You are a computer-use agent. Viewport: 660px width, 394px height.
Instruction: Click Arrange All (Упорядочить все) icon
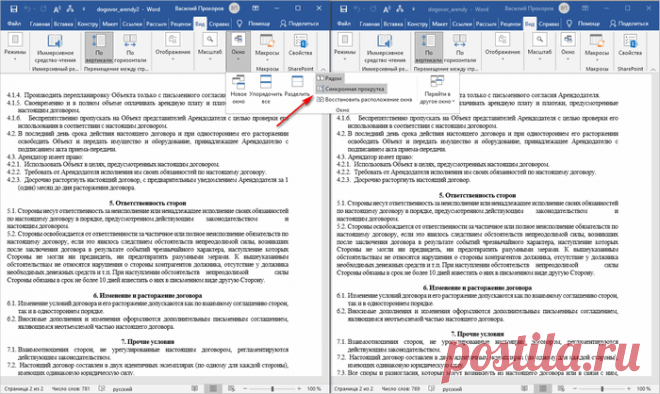[266, 89]
